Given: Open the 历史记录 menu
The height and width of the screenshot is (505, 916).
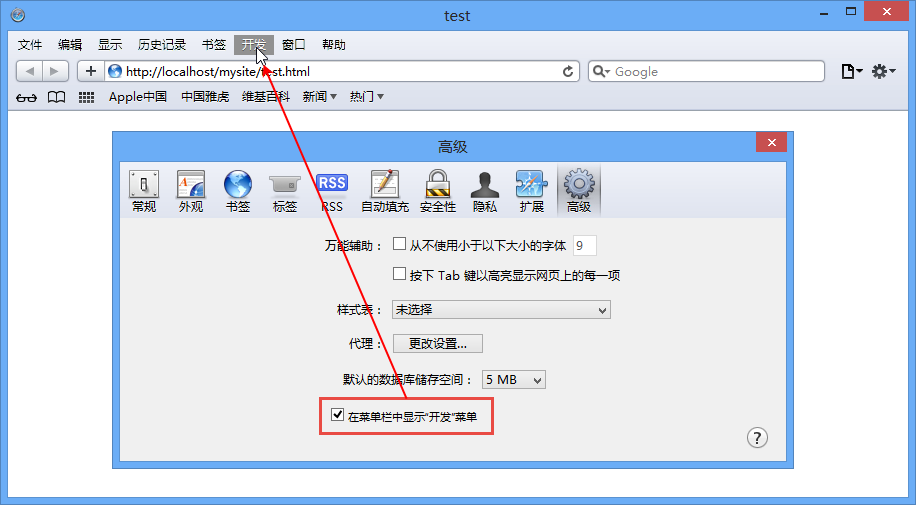Looking at the screenshot, I should [162, 45].
